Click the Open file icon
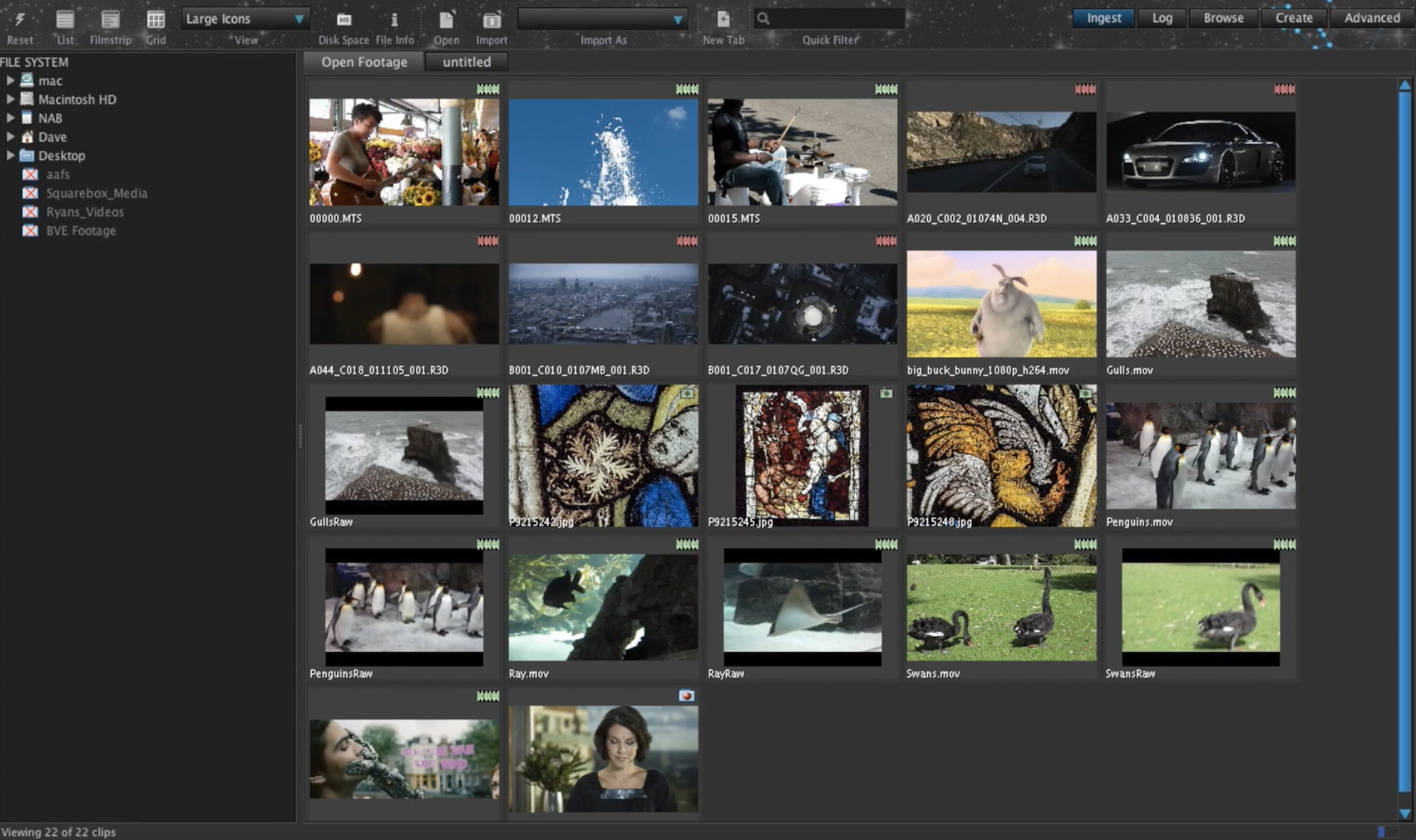The height and width of the screenshot is (840, 1416). 446,20
